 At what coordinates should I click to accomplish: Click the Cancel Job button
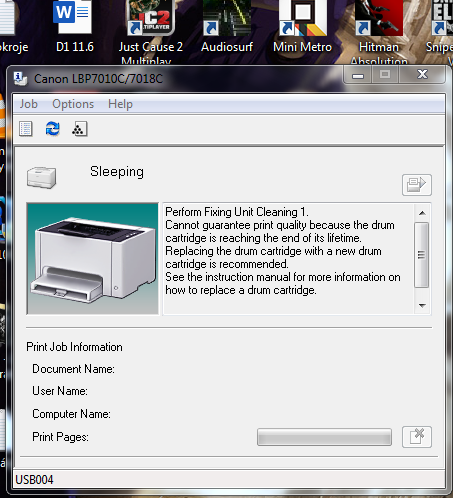coord(417,437)
